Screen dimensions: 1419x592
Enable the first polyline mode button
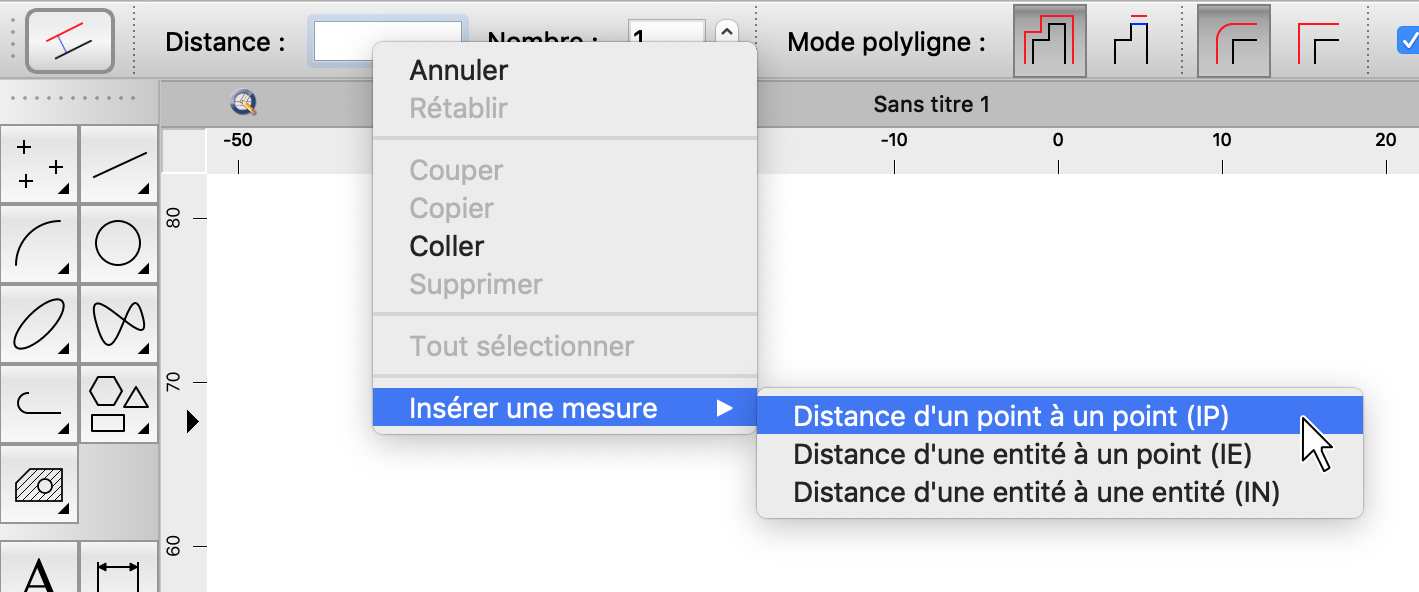pos(1049,41)
